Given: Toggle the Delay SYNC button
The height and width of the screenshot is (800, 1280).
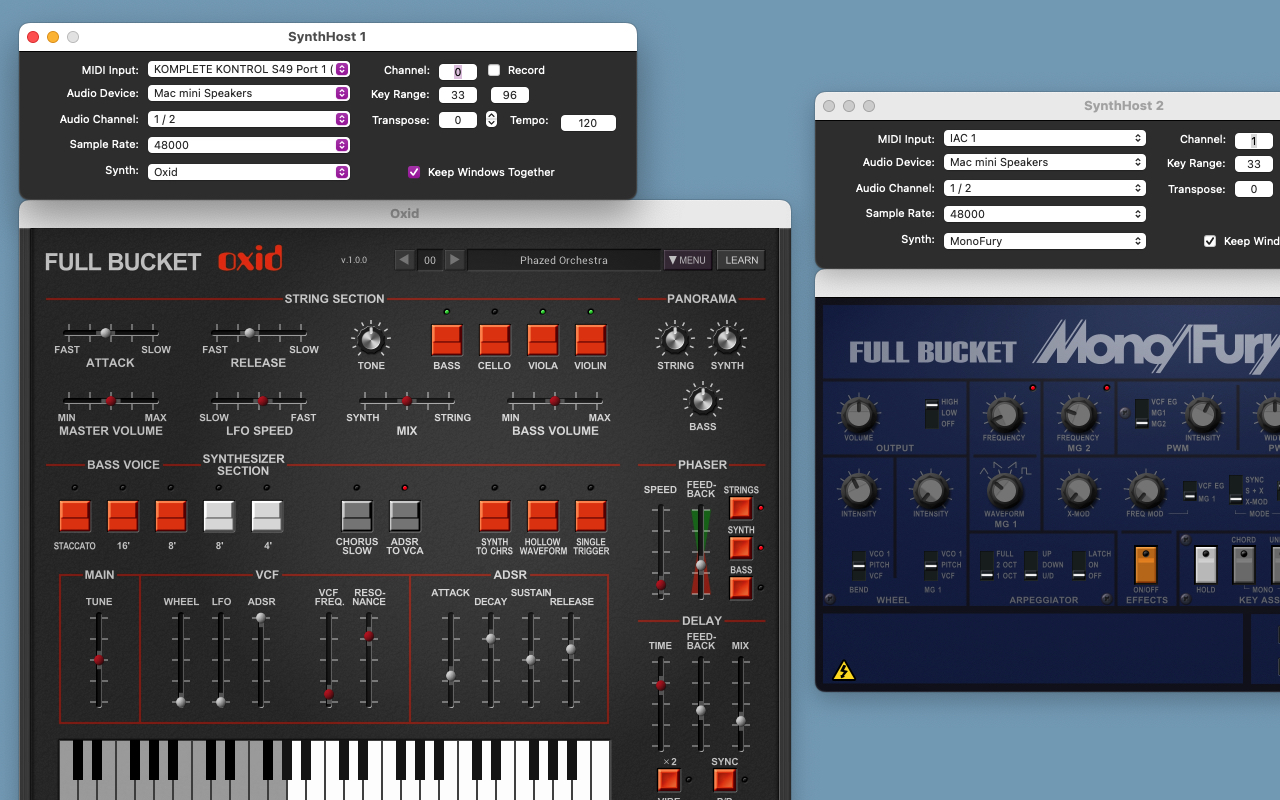Looking at the screenshot, I should pyautogui.click(x=725, y=780).
